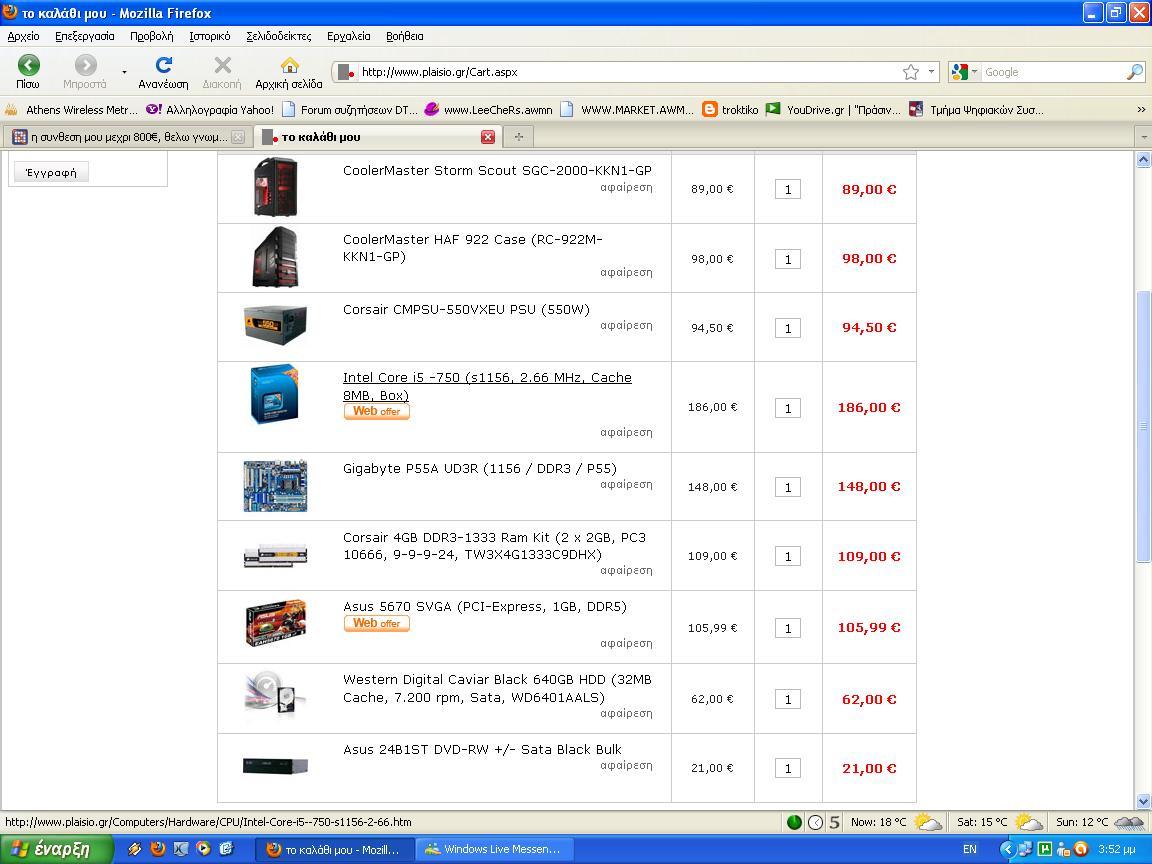The image size is (1152, 864).
Task: Switch to the 'η συνθεση μου μεχρι 800€' tab
Action: pyautogui.click(x=127, y=137)
